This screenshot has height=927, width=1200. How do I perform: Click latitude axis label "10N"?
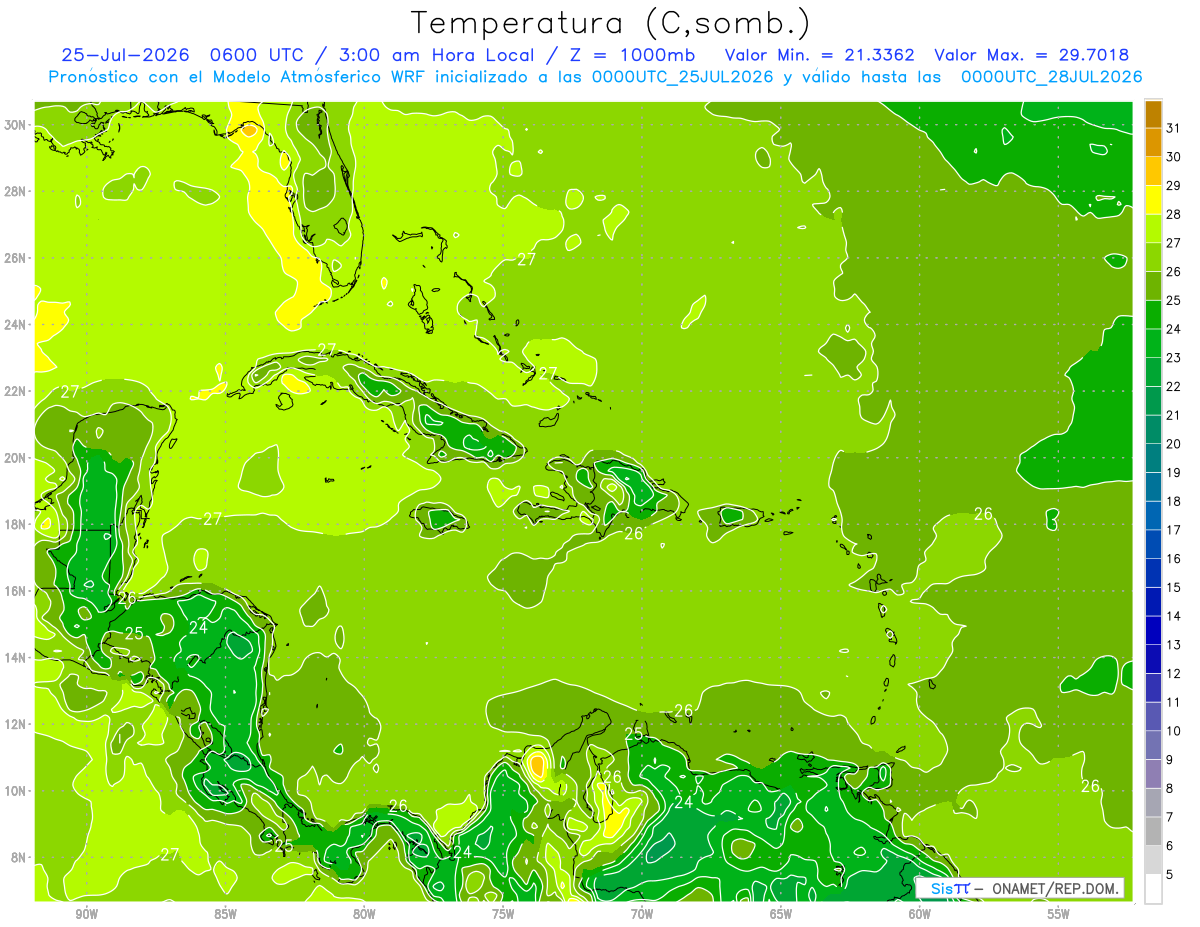15,791
